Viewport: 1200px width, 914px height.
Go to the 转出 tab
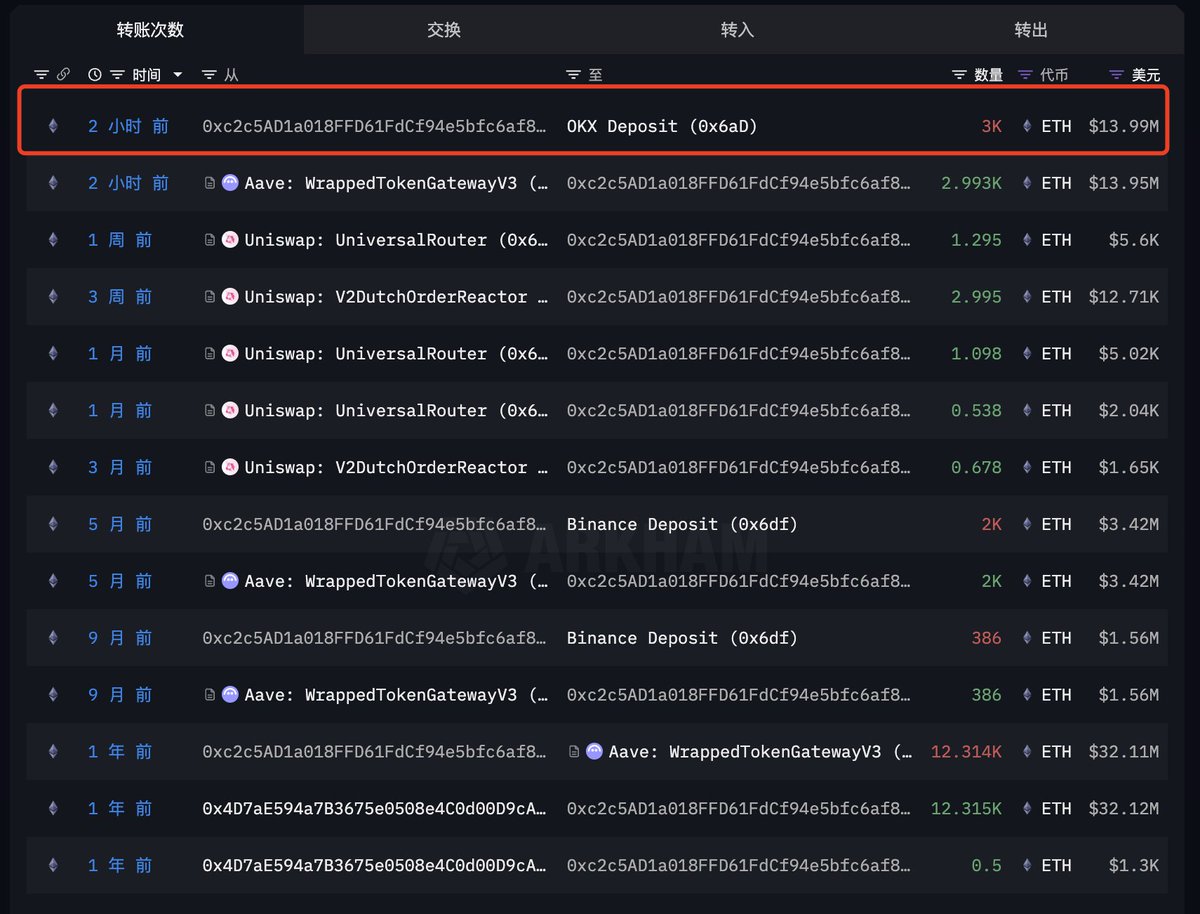pos(1031,30)
